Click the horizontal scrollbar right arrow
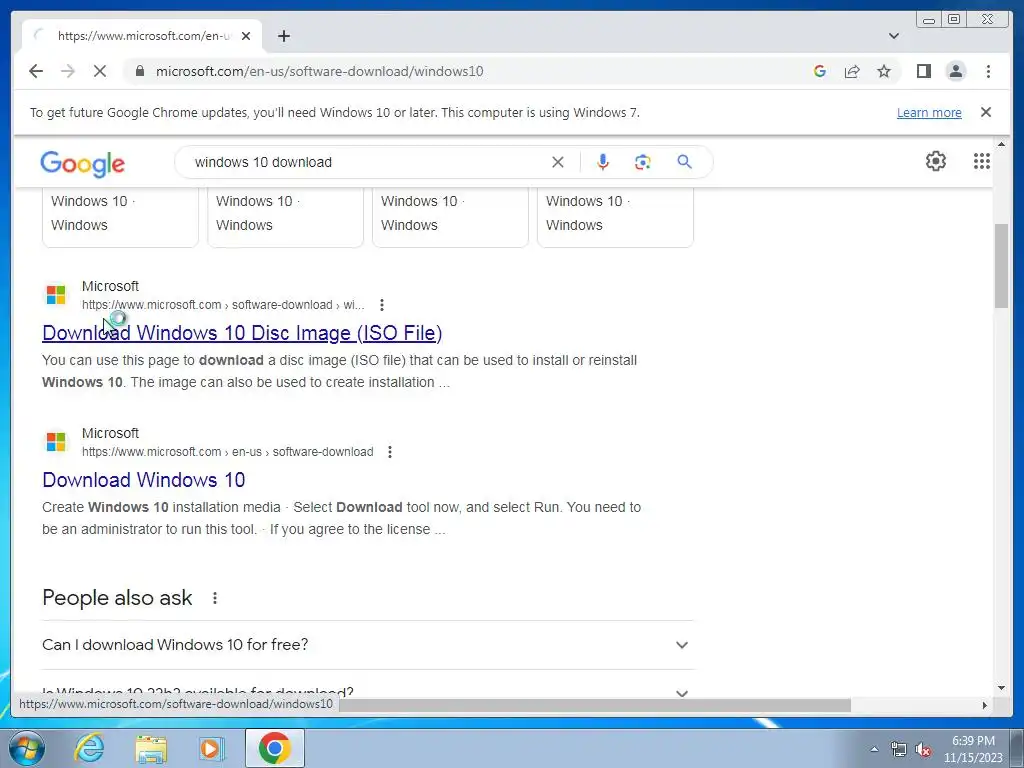This screenshot has width=1024, height=768. tap(985, 705)
